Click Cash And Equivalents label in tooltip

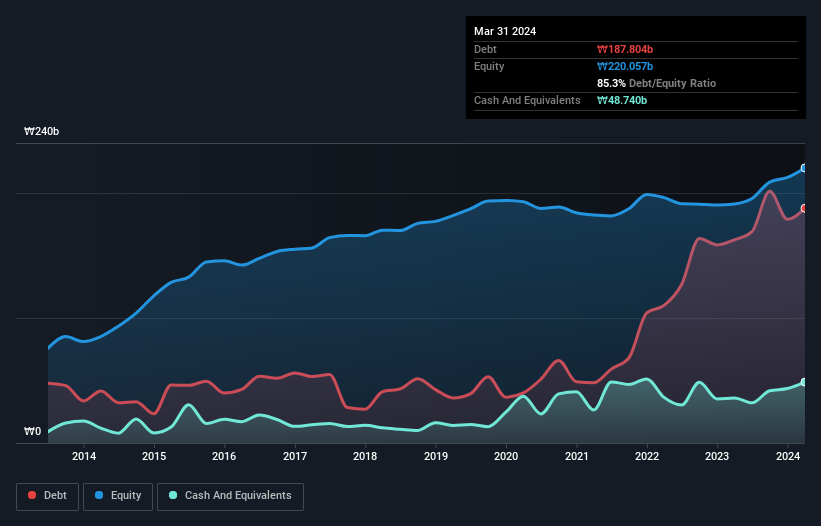click(x=527, y=100)
